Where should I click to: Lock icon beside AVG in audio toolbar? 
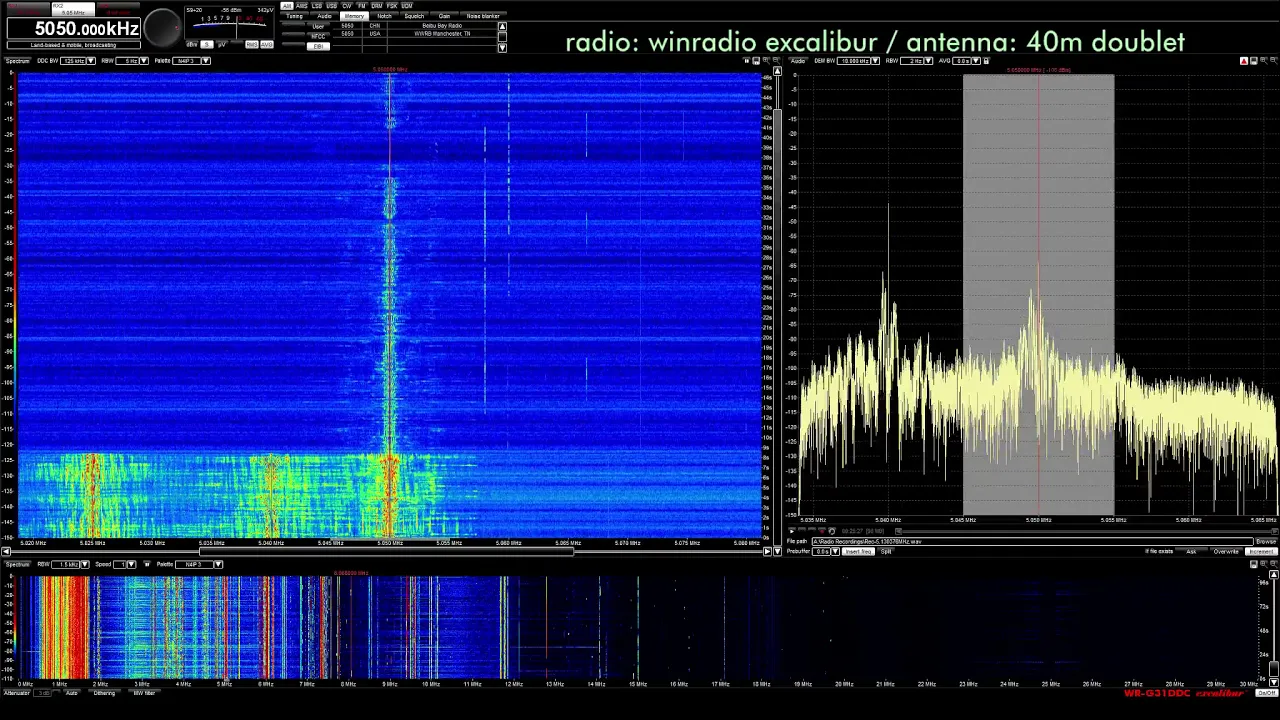point(986,61)
